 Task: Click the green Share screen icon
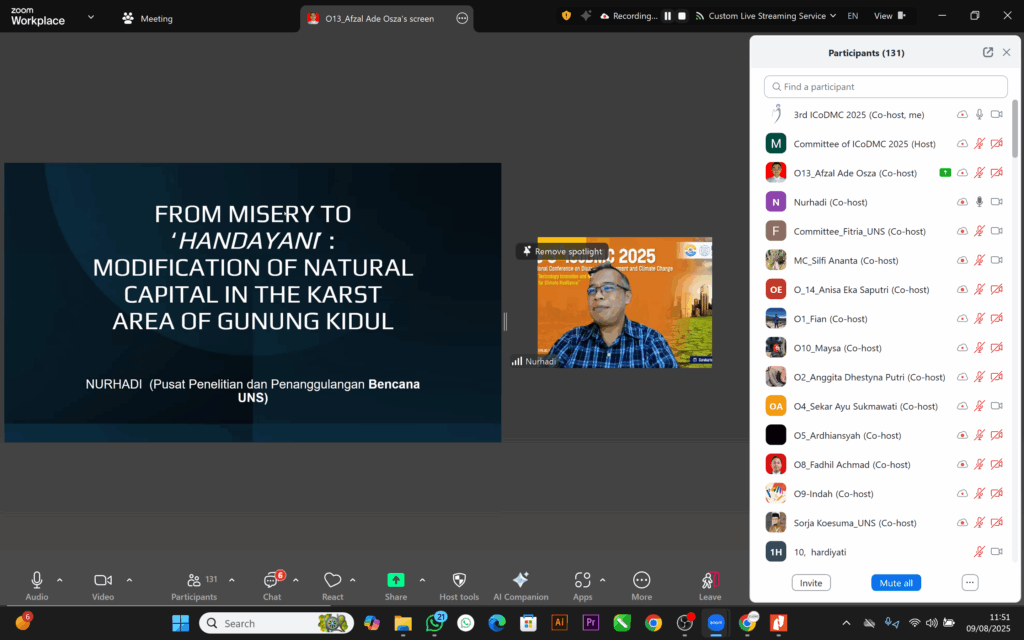(396, 580)
